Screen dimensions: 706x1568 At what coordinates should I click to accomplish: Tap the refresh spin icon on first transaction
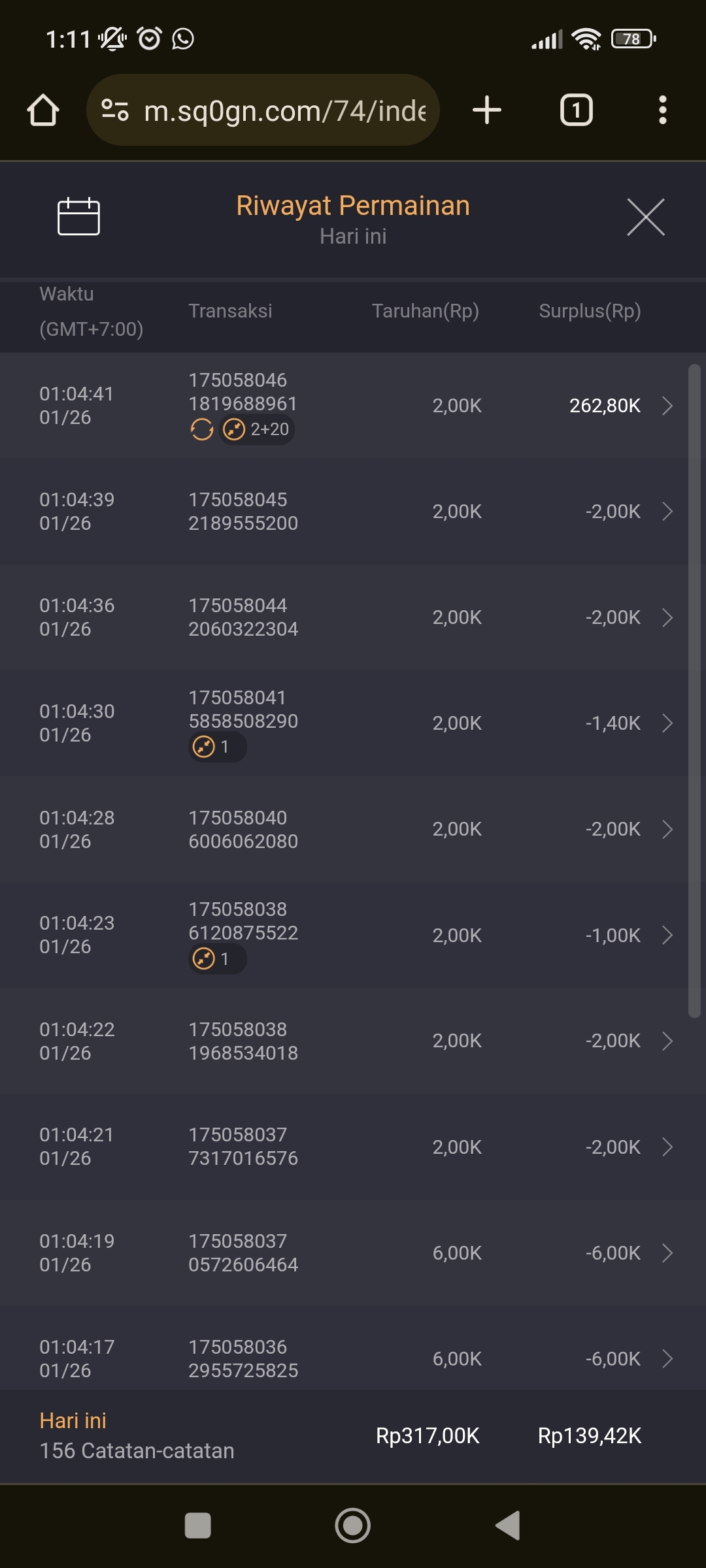click(x=202, y=430)
